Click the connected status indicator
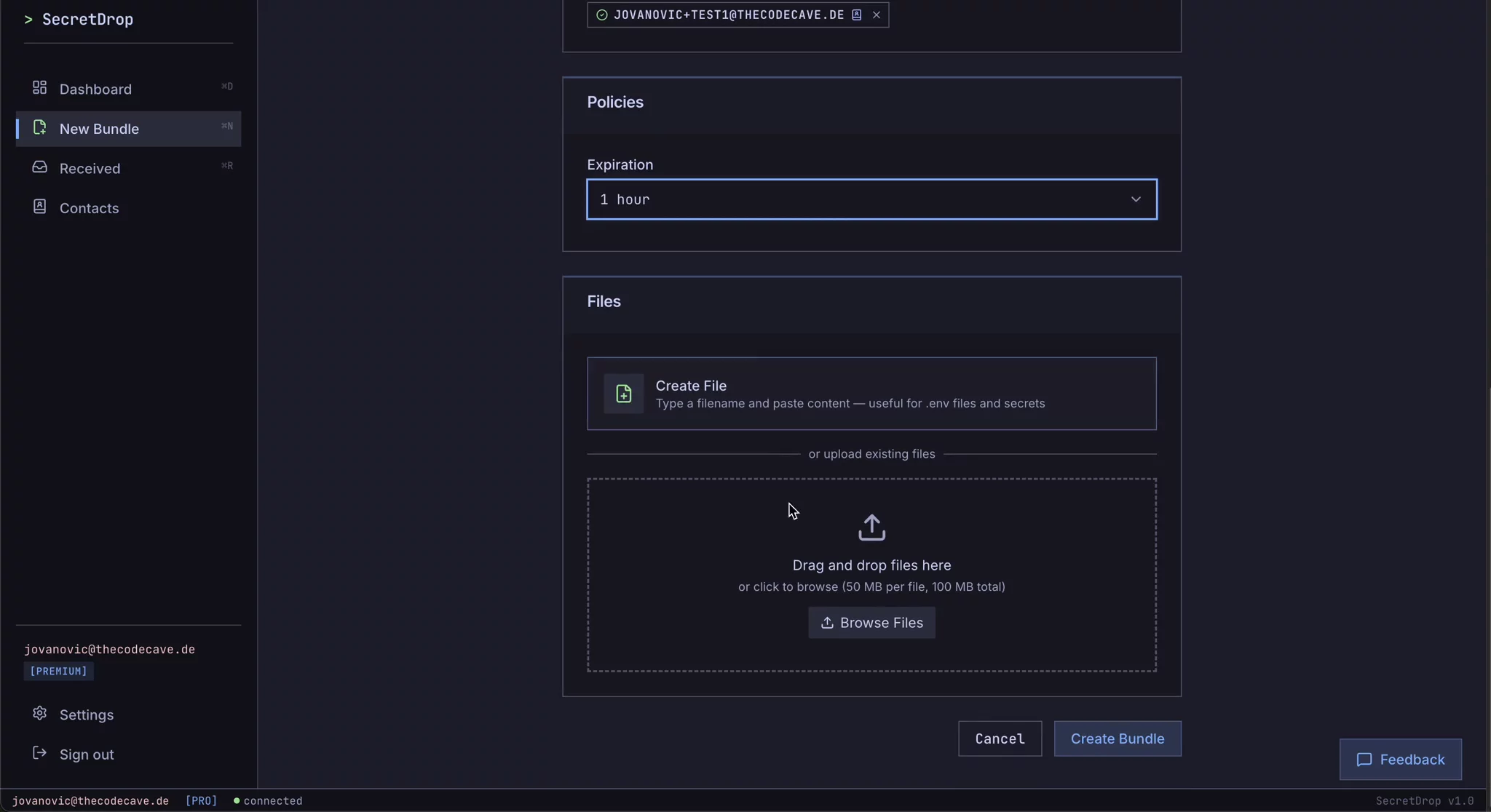 pyautogui.click(x=267, y=800)
